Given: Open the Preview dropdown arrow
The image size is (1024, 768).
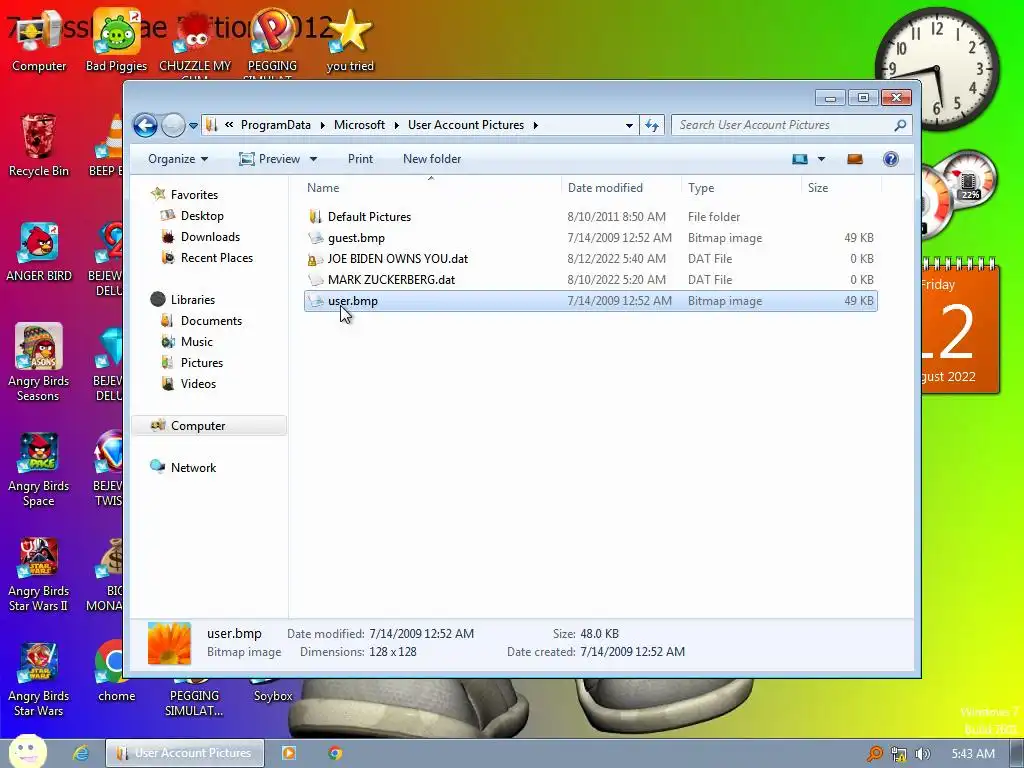Looking at the screenshot, I should tap(313, 159).
